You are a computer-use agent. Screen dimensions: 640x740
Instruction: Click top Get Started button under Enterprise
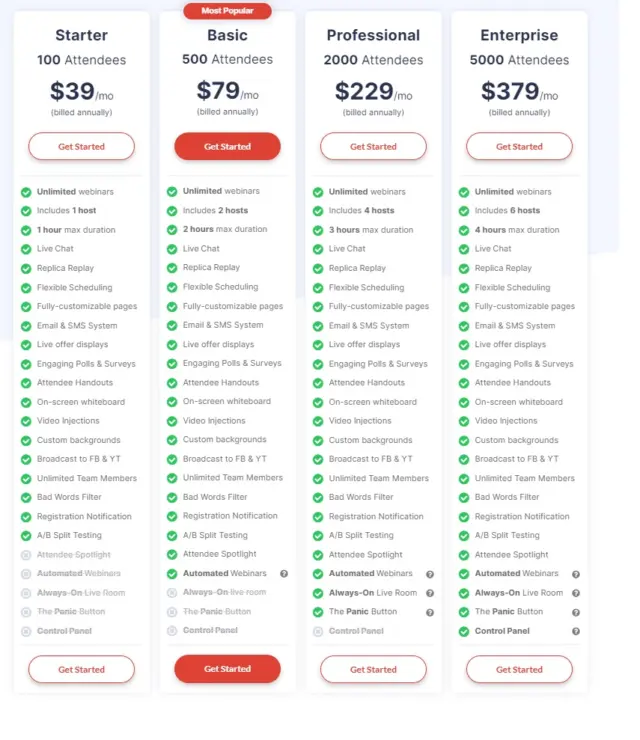(519, 146)
